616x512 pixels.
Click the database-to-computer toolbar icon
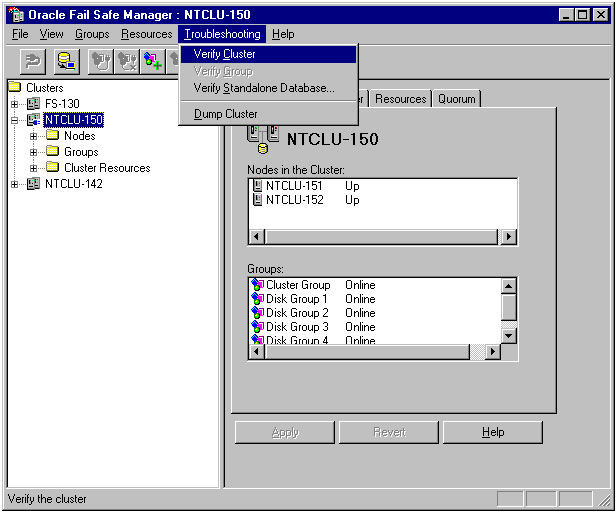pos(67,61)
